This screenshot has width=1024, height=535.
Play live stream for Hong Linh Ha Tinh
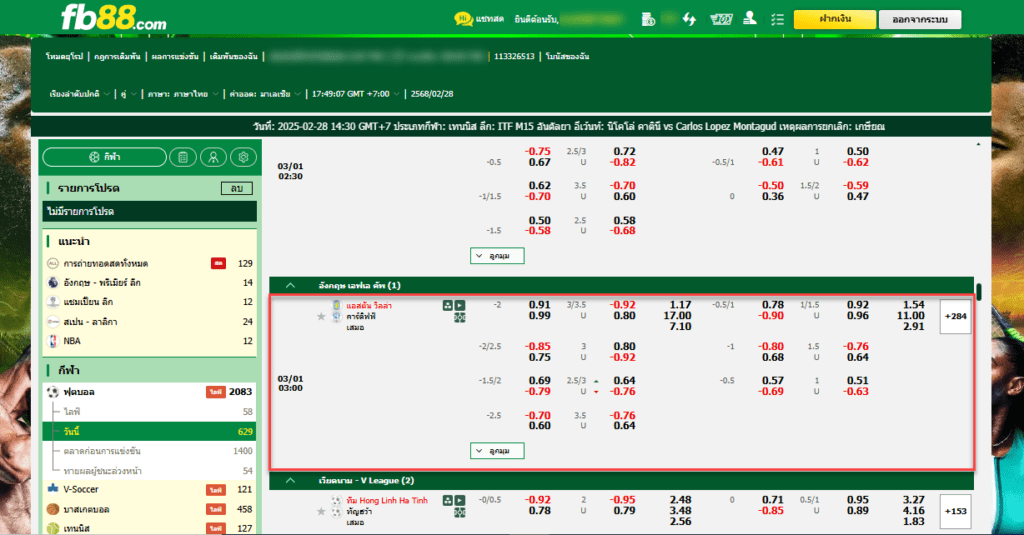click(460, 500)
